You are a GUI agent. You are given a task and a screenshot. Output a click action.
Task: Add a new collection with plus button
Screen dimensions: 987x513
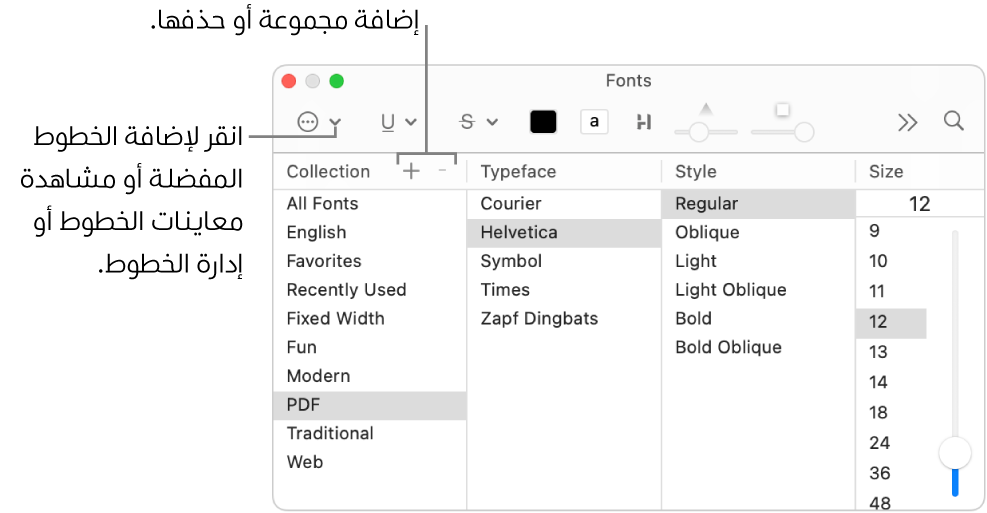tap(411, 171)
